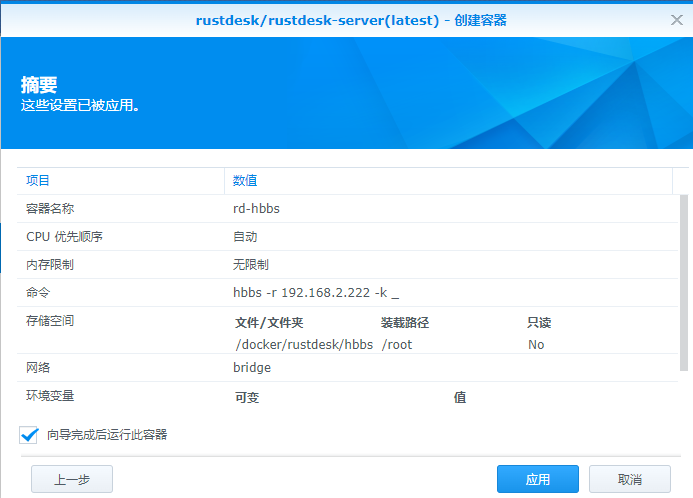This screenshot has height=498, width=693.
Task: Select the 命令 row label
Action: (38, 293)
